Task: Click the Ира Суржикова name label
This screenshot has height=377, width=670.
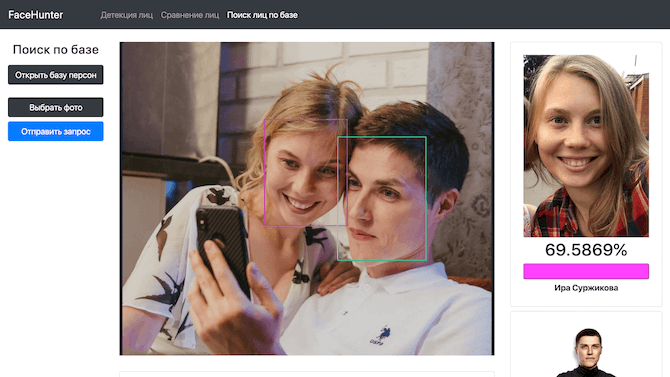Action: 586,288
